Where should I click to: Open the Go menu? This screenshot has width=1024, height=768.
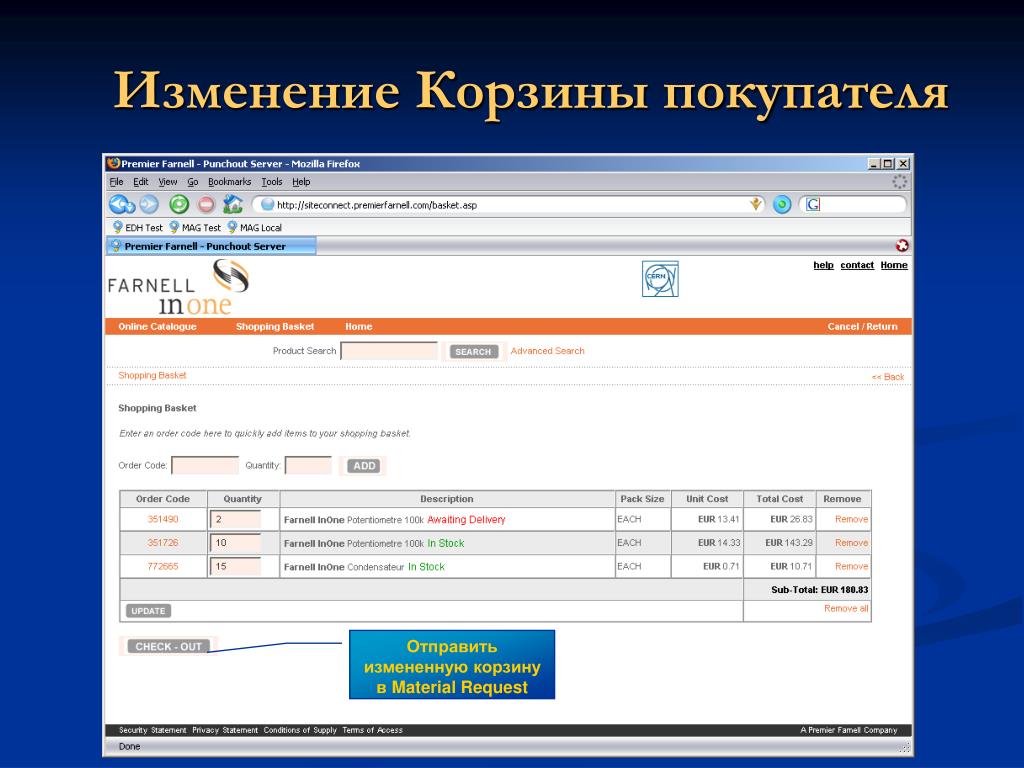[x=193, y=182]
